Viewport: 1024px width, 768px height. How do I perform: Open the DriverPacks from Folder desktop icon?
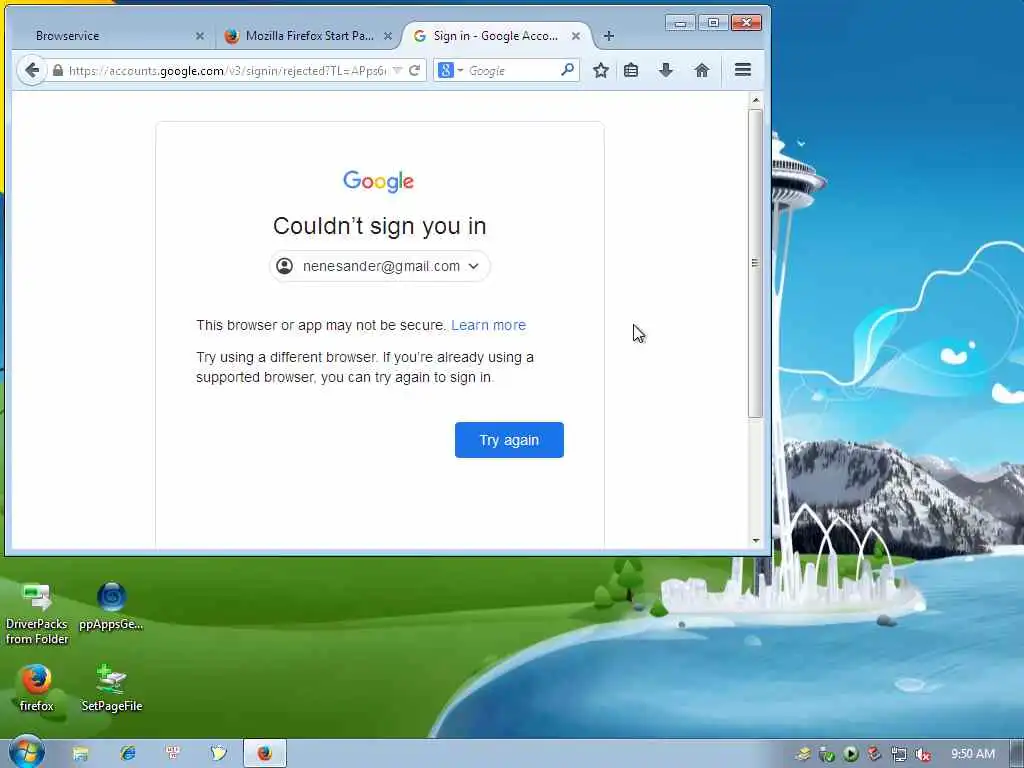point(37,614)
